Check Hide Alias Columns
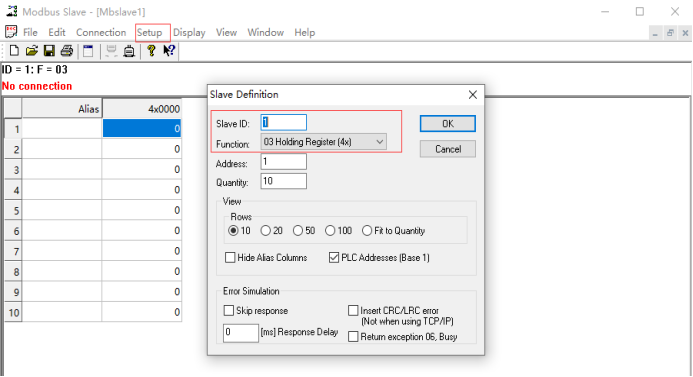This screenshot has height=377, width=693. point(230,257)
